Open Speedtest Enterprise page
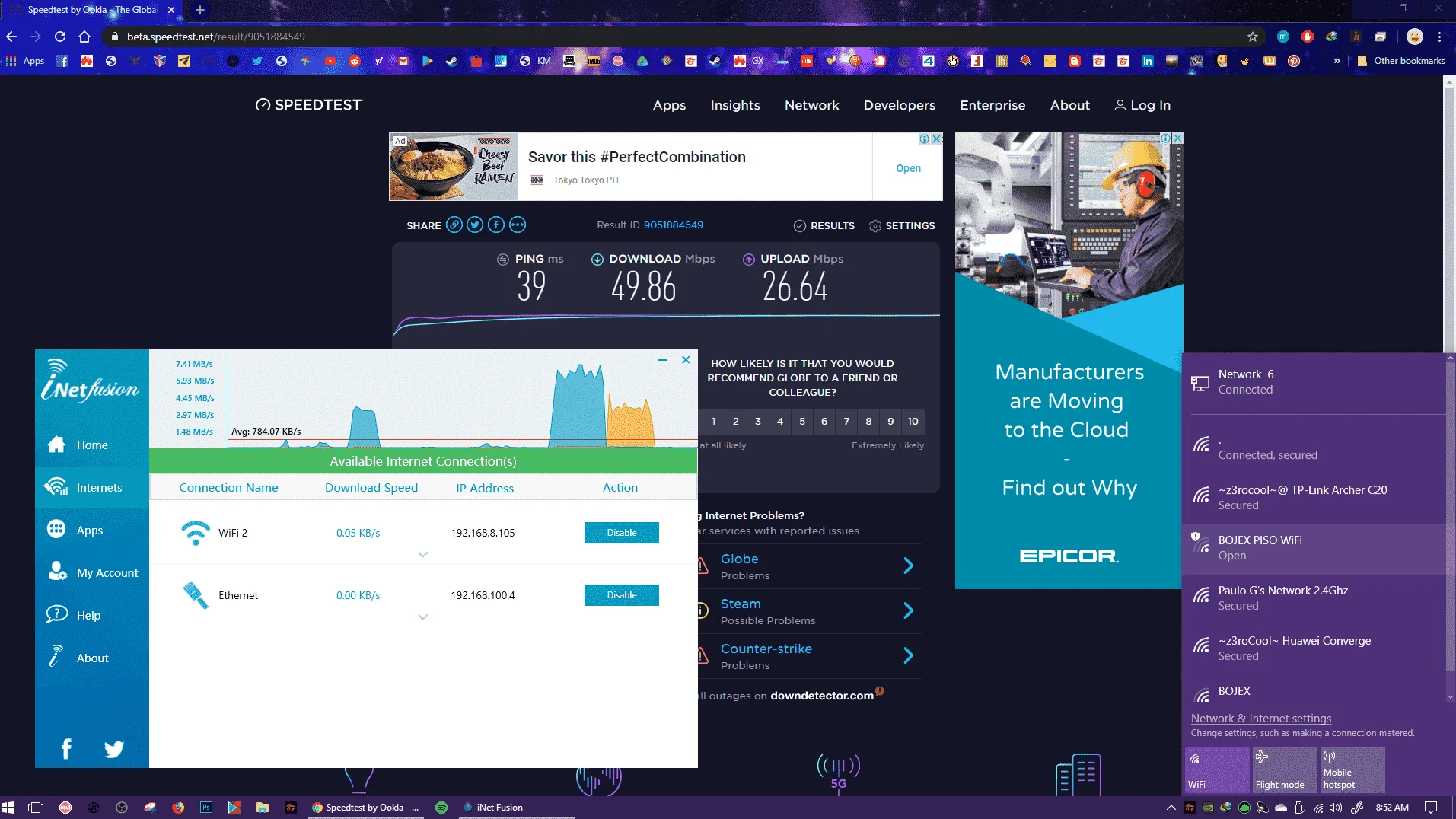The image size is (1456, 819). [x=992, y=105]
